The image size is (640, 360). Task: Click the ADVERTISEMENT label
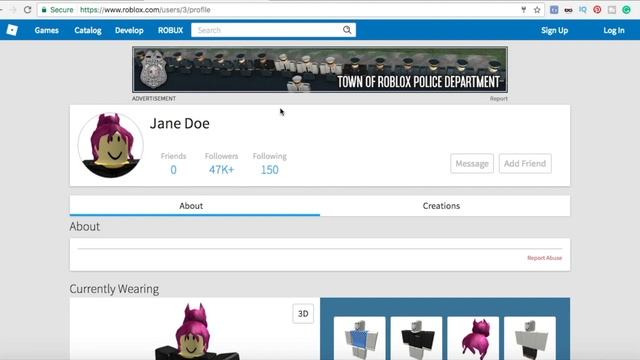click(x=154, y=99)
